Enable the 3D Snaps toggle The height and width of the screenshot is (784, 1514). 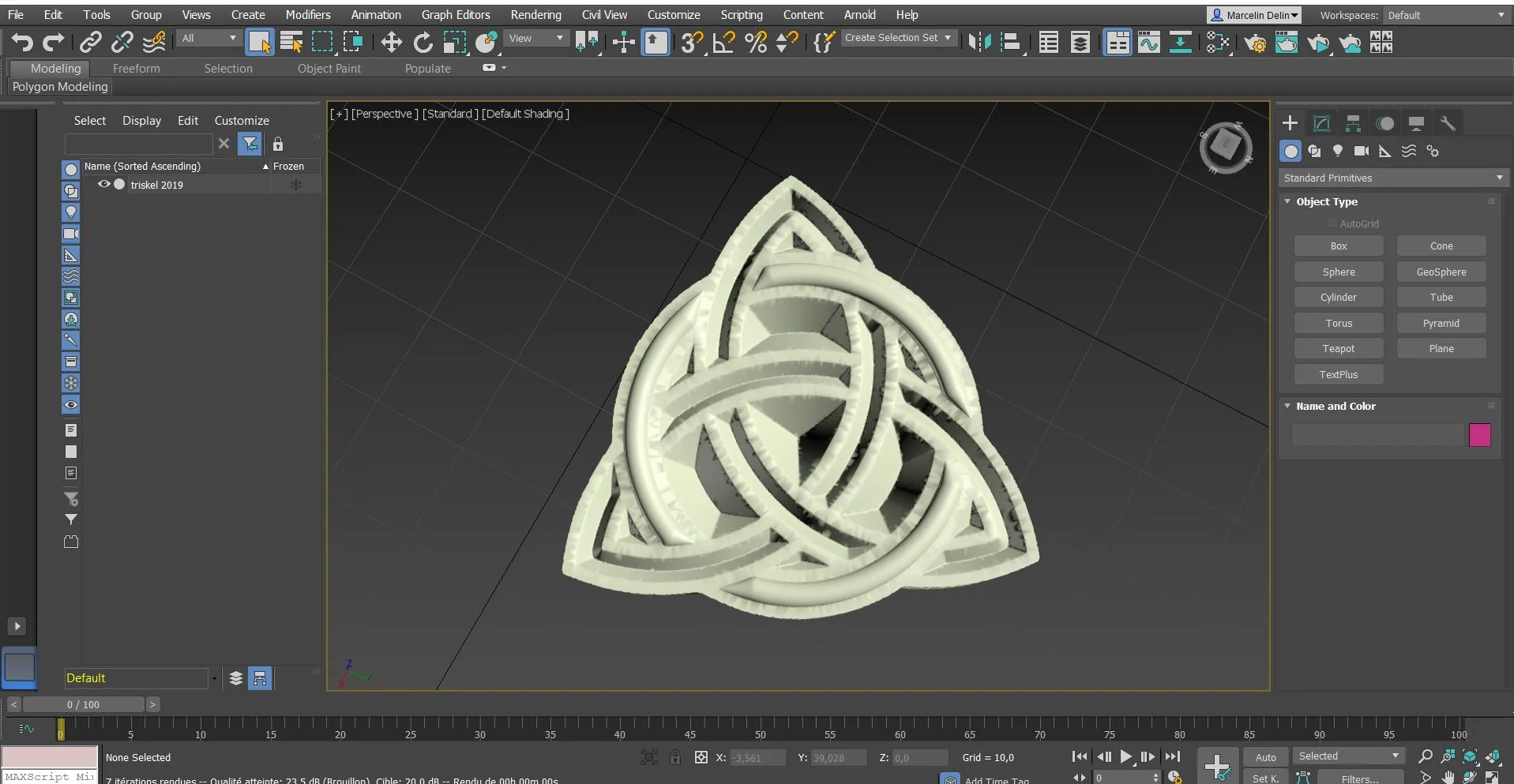point(690,42)
